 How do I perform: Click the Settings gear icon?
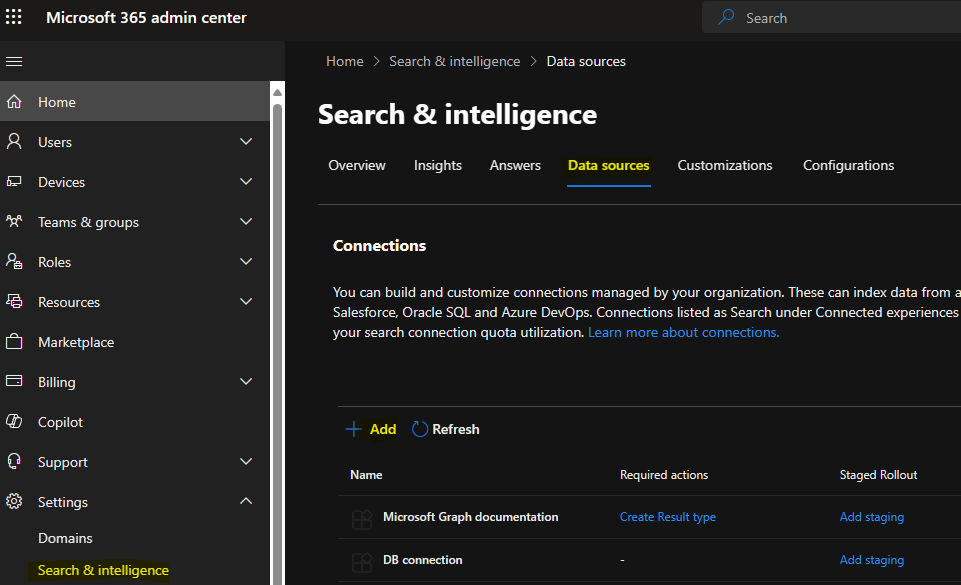point(14,501)
